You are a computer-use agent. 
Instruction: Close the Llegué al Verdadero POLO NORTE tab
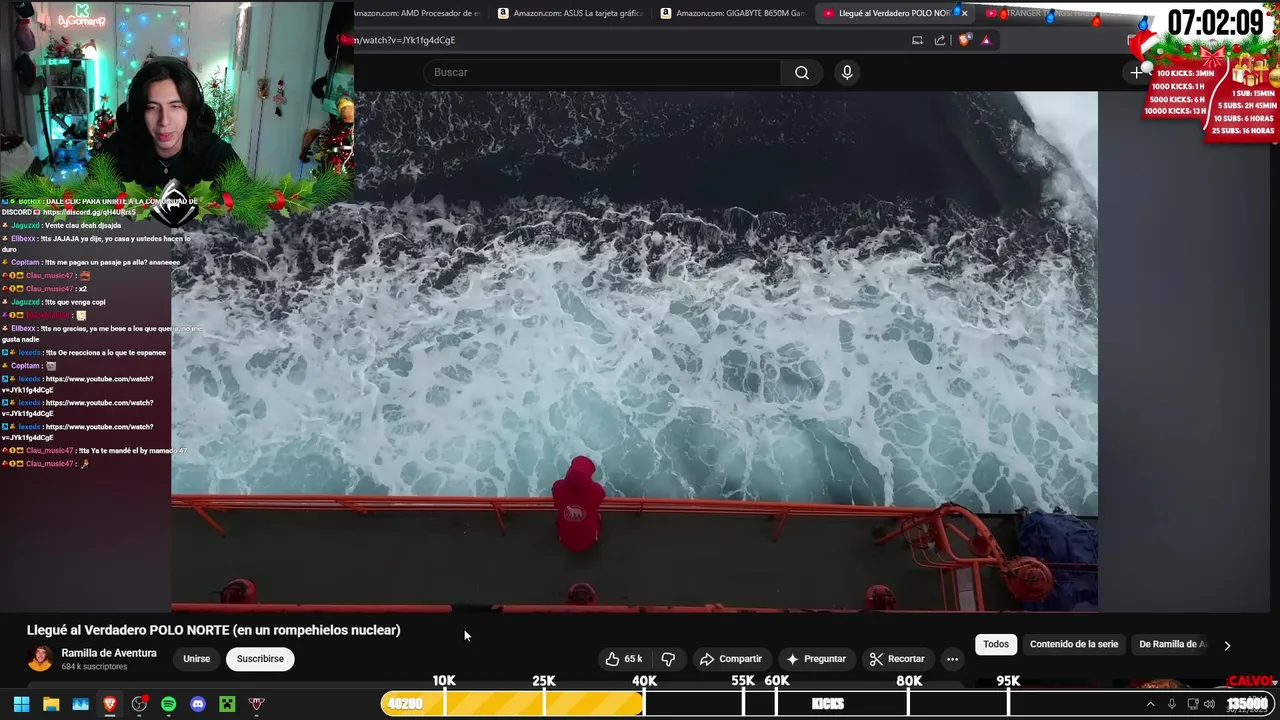[x=964, y=13]
